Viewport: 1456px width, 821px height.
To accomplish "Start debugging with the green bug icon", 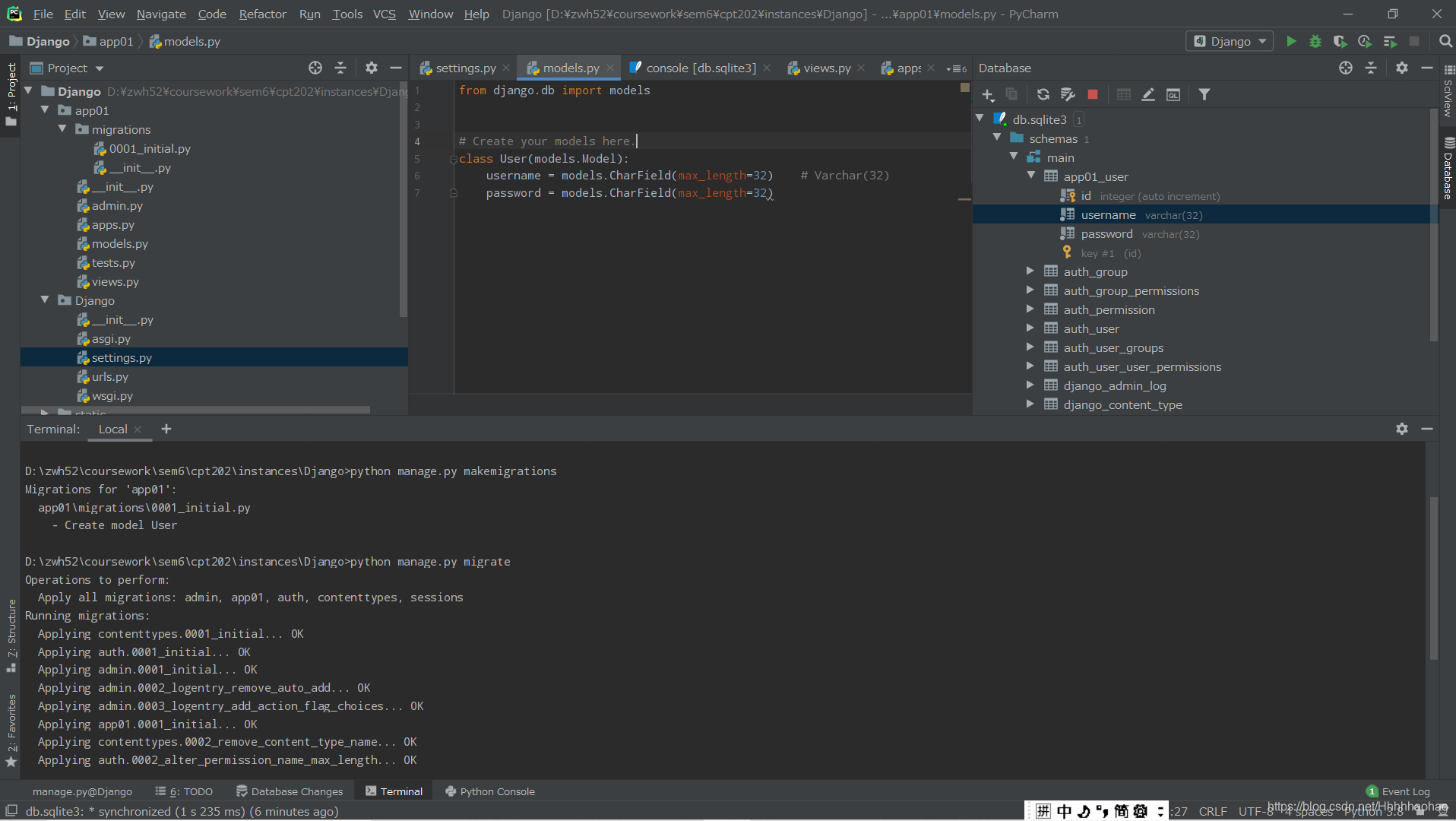I will coord(1315,41).
